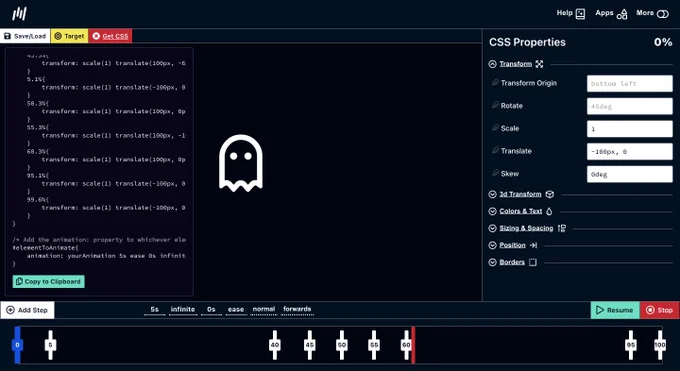Change the normal animation direction
The width and height of the screenshot is (680, 371).
click(x=264, y=309)
